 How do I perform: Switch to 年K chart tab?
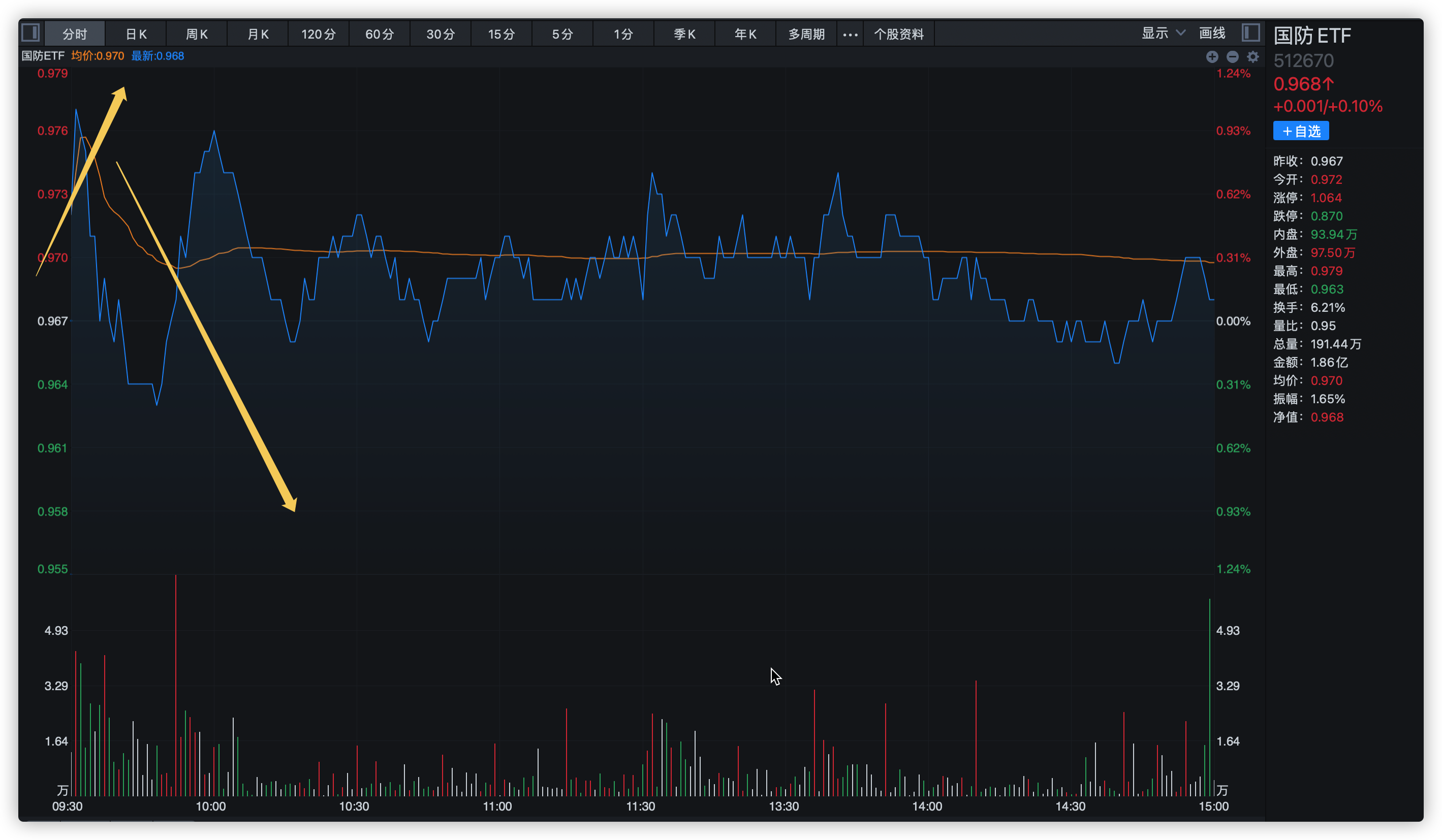tap(745, 35)
